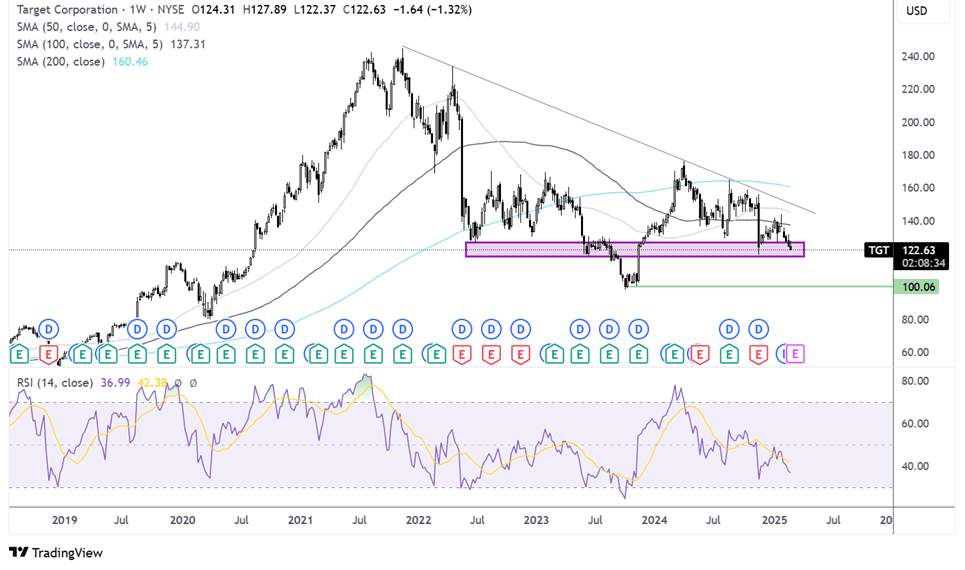The image size is (965, 570).
Task: Select the green earnings E marker near March 2023
Action: pos(555,354)
